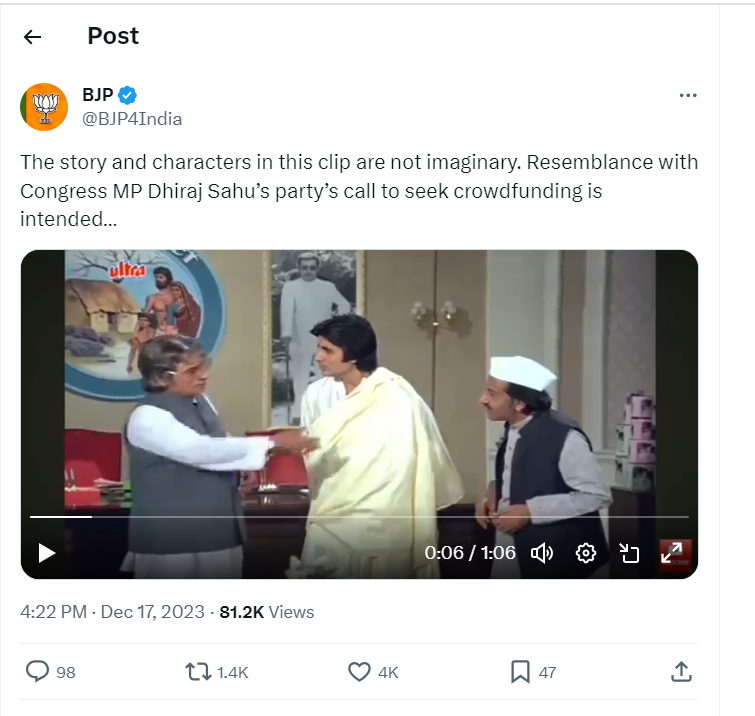This screenshot has height=716, width=755.
Task: Repost using the retweet icon
Action: point(198,672)
